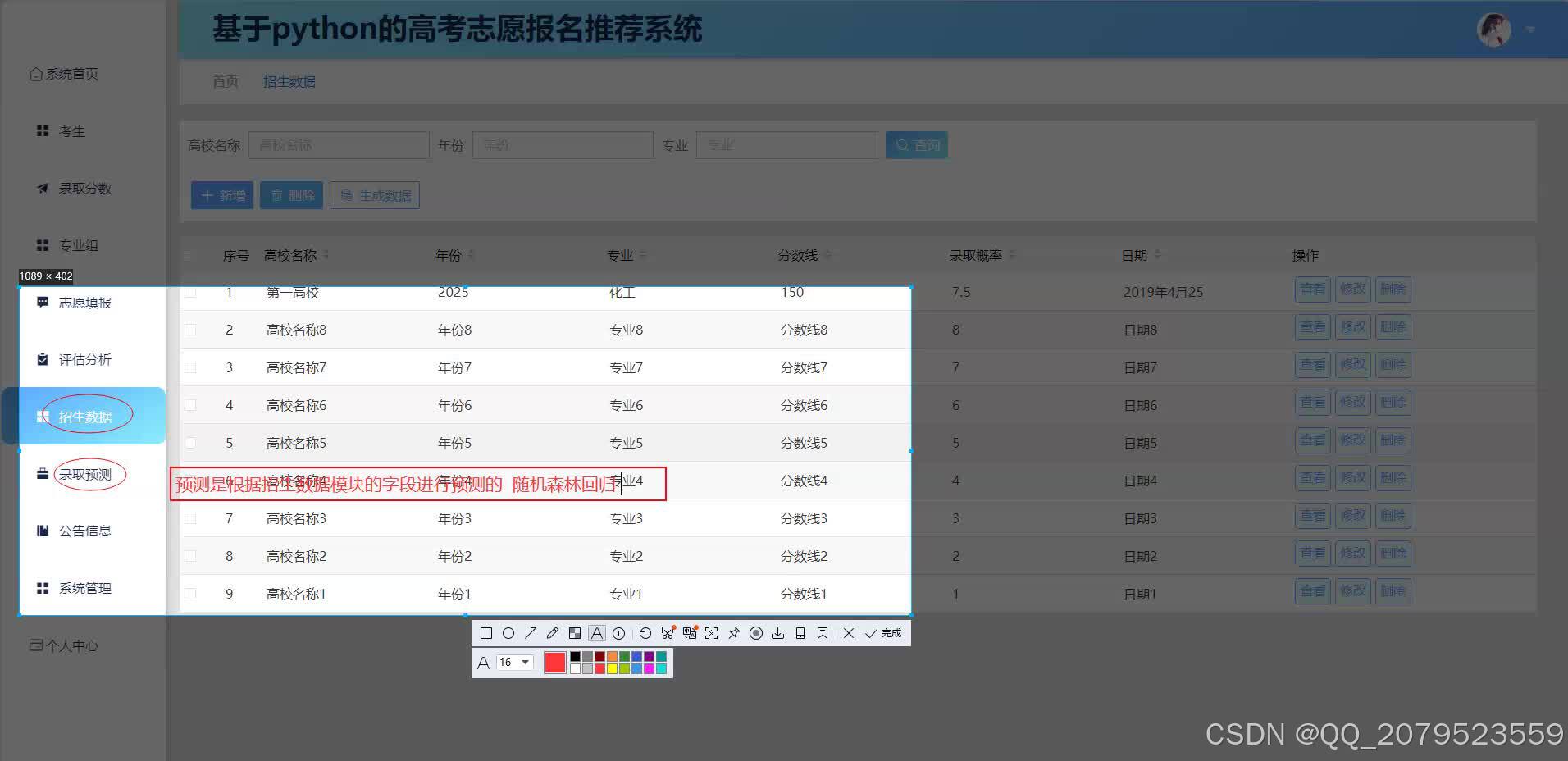Image resolution: width=1568 pixels, height=761 pixels.
Task: Pin the screenshot to screen
Action: (734, 633)
